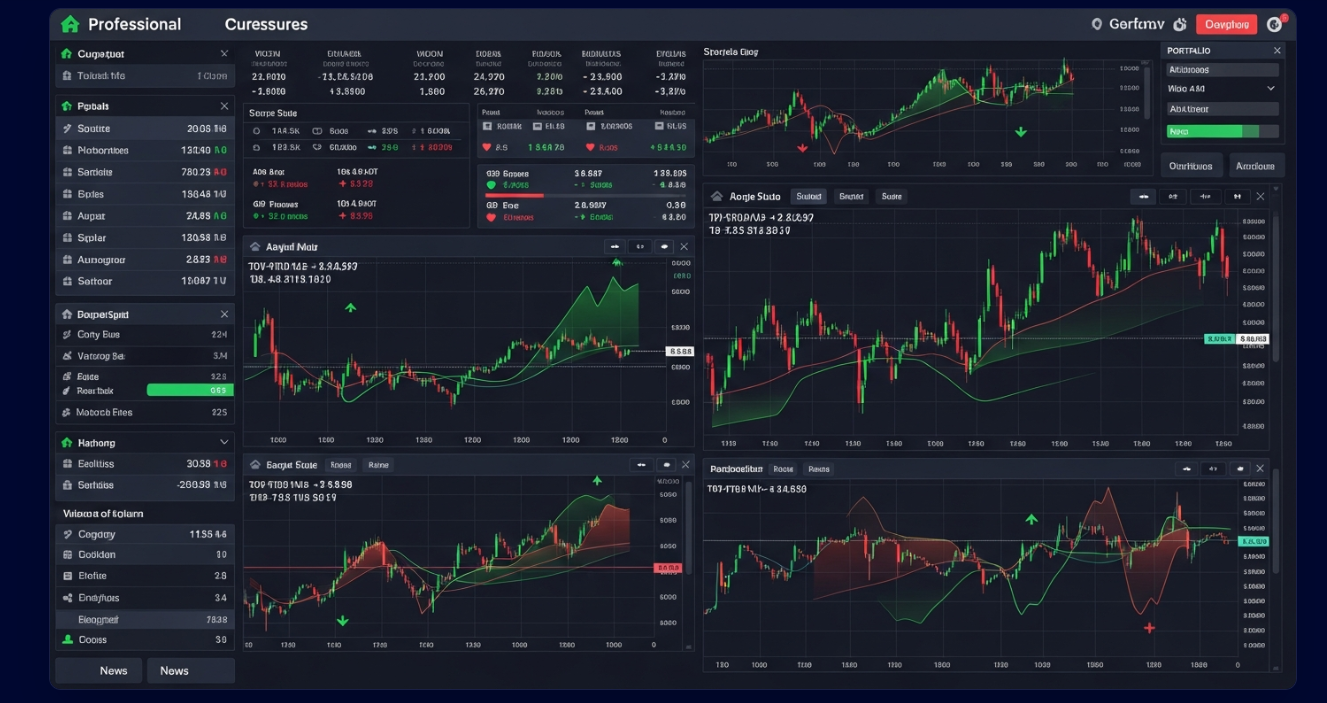Click the Soutite row icon in sidebar
Screen dimensions: 1327x703
pos(67,128)
